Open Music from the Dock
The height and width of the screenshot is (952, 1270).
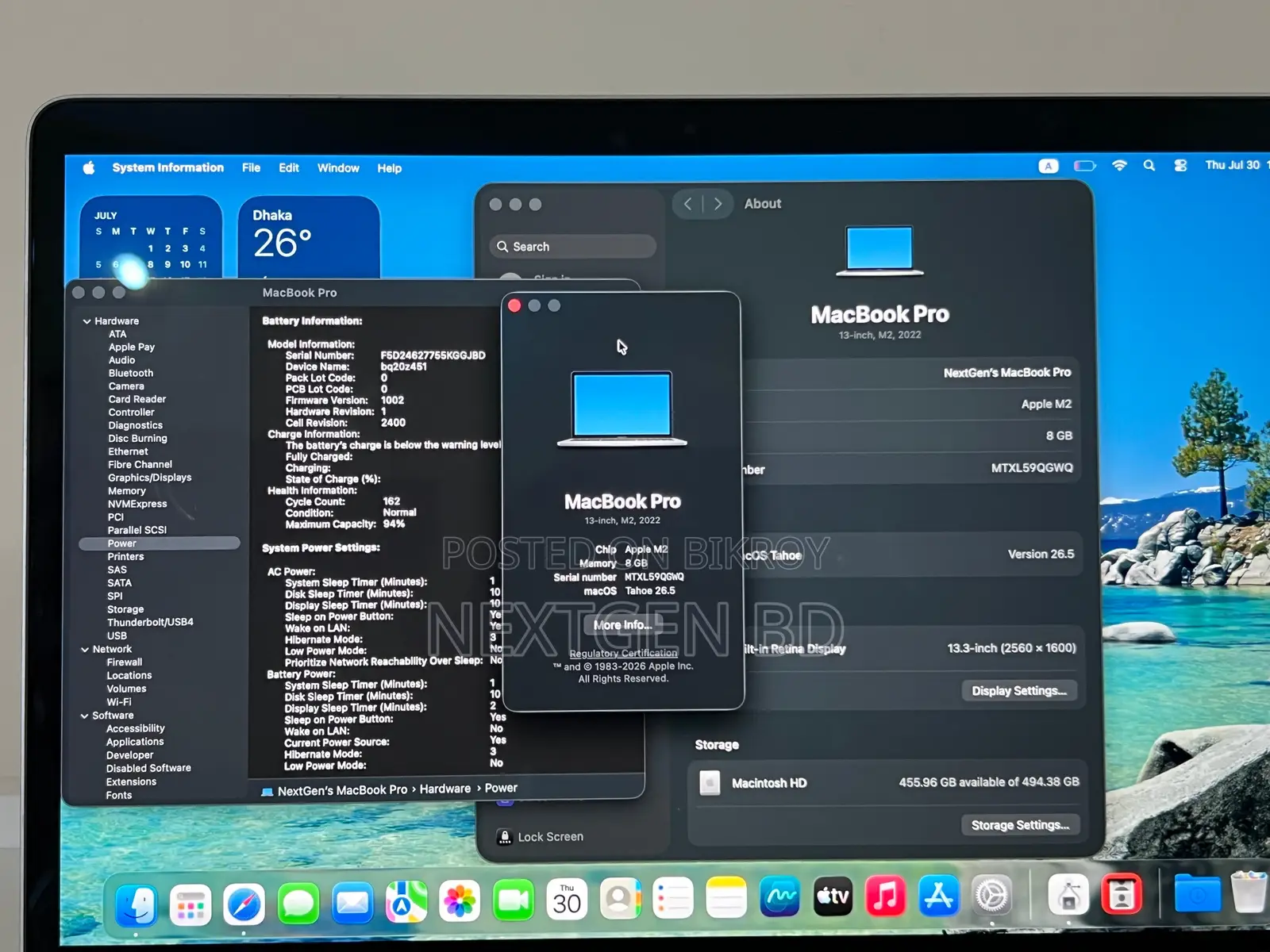click(886, 896)
